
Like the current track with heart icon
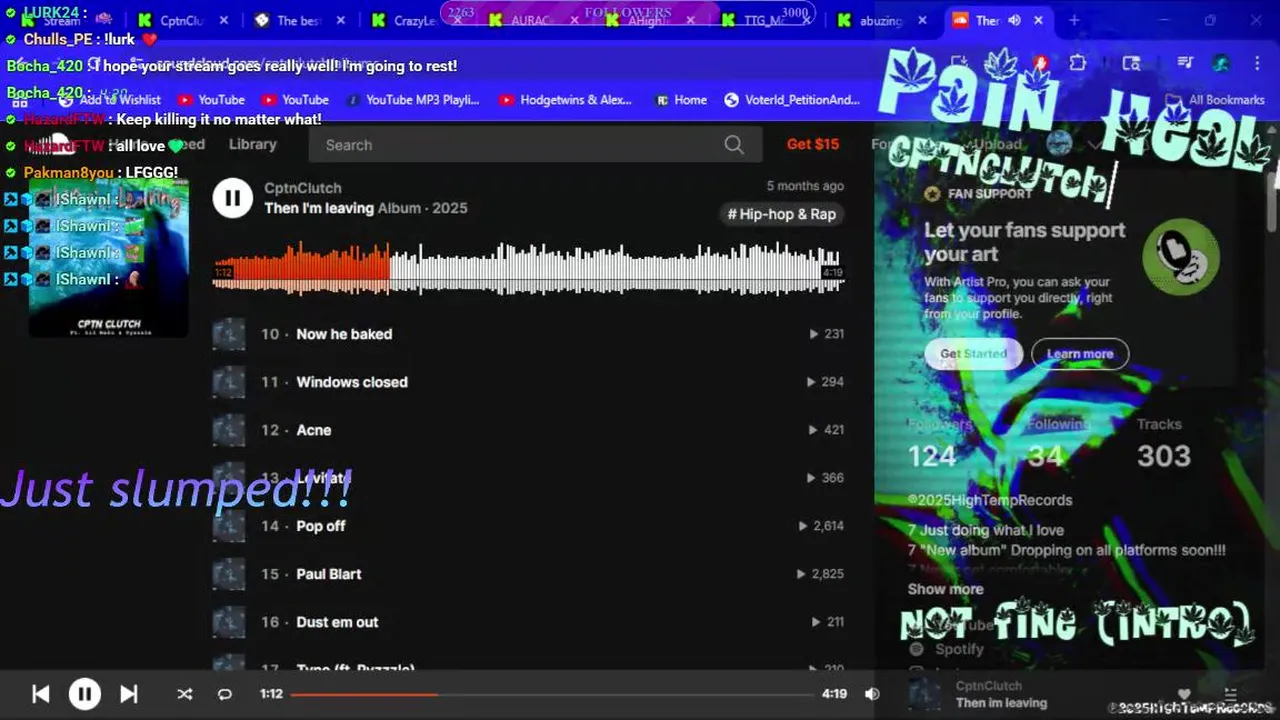point(1184,694)
